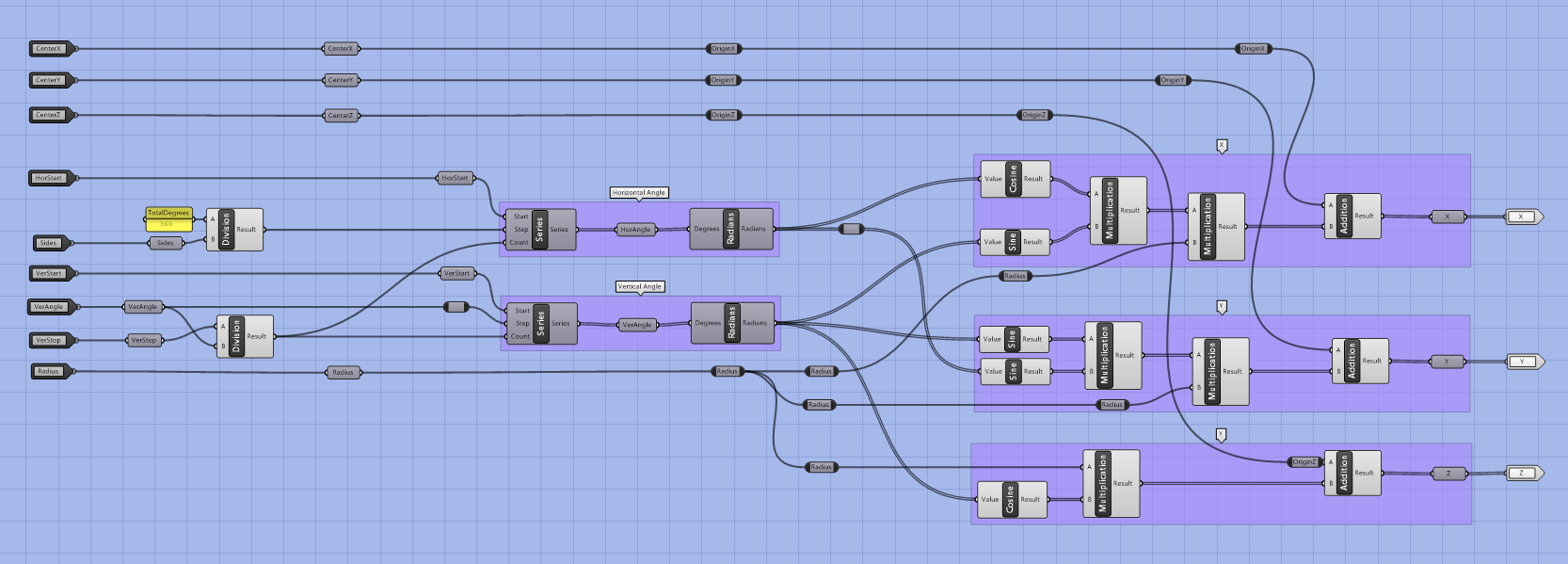Screen dimensions: 1568x564
Task: Select the CenterZ input parameter at the canvas left edge
Action: click(51, 115)
